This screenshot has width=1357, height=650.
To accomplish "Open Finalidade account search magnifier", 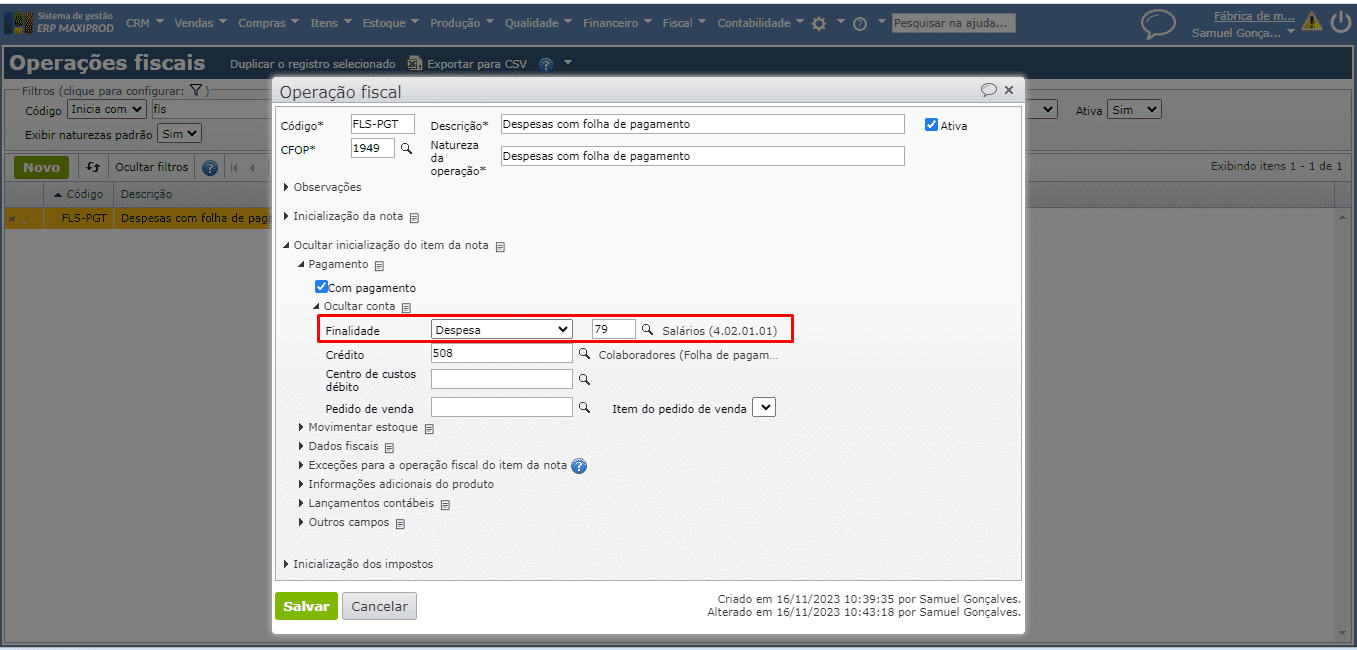I will pyautogui.click(x=647, y=329).
